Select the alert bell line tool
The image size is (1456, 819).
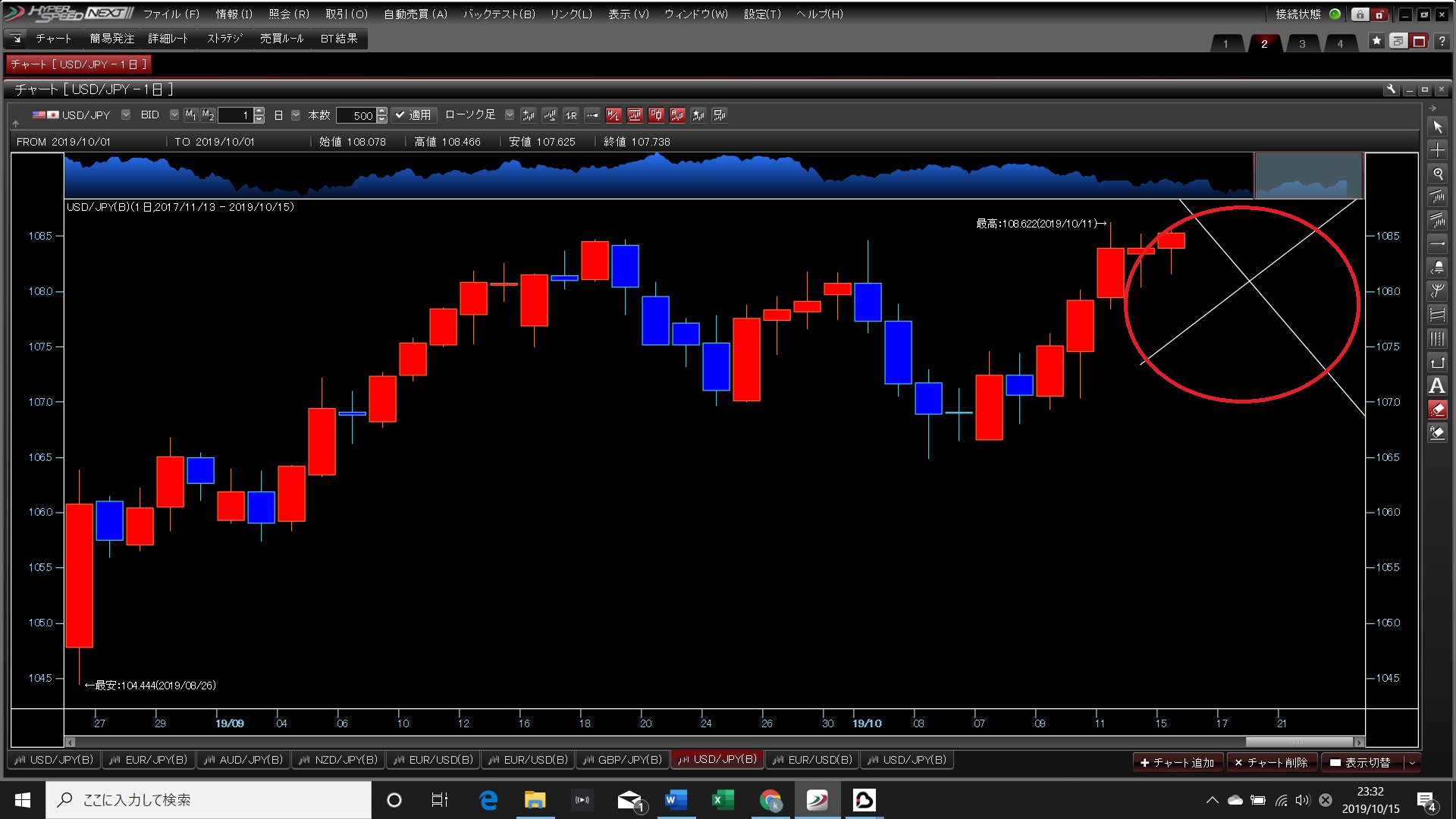pyautogui.click(x=1437, y=268)
